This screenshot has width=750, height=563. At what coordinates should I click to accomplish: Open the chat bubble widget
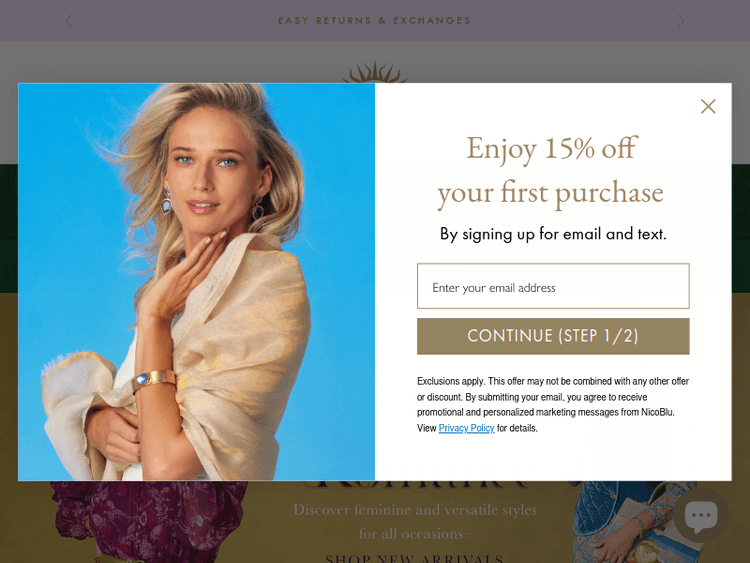point(701,515)
